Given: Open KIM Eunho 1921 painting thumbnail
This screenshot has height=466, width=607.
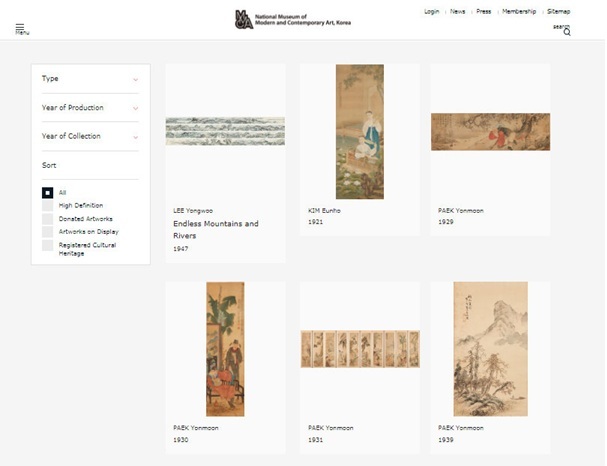Looking at the screenshot, I should click(x=360, y=132).
